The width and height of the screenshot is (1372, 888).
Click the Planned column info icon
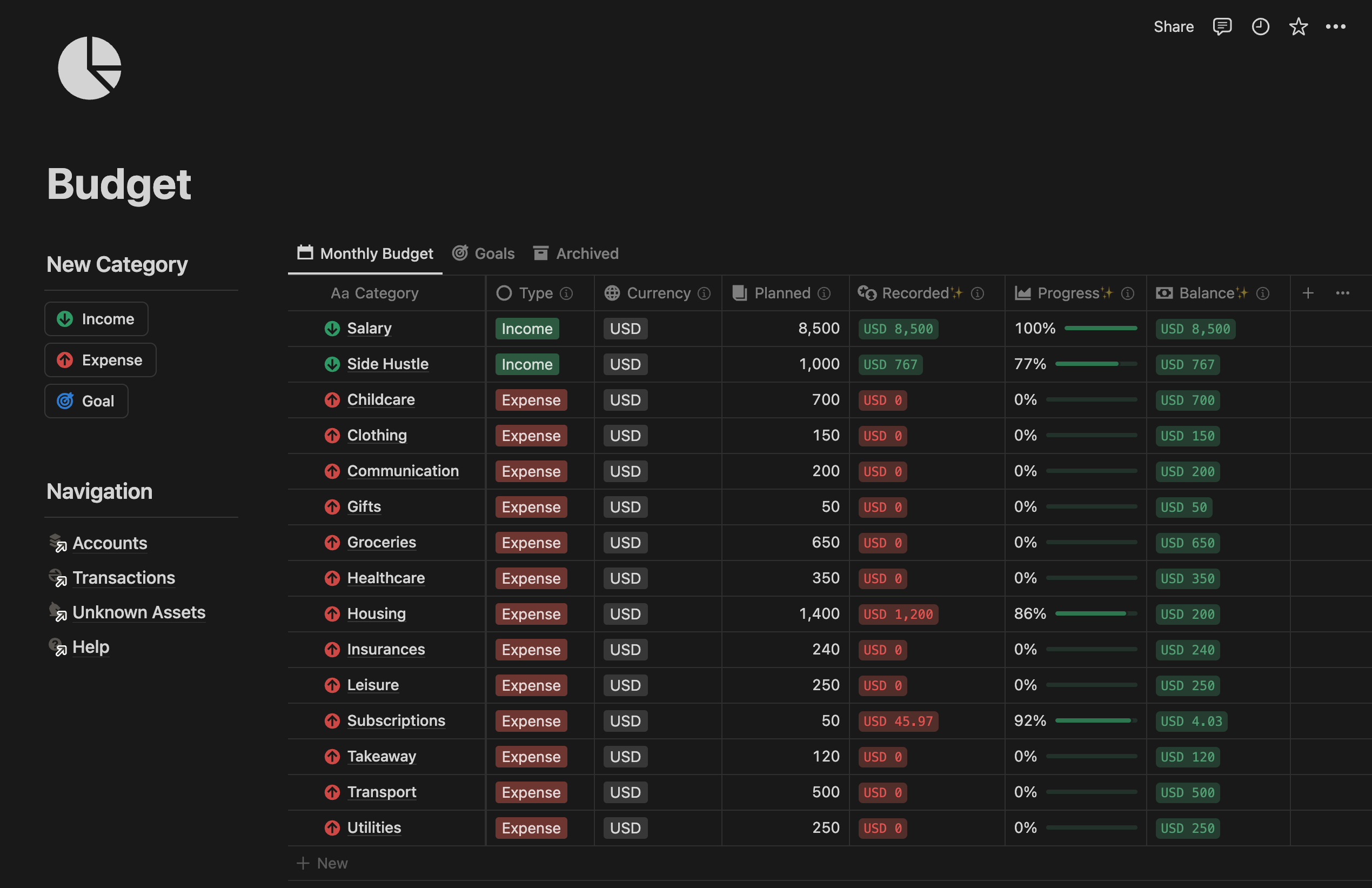pos(825,293)
